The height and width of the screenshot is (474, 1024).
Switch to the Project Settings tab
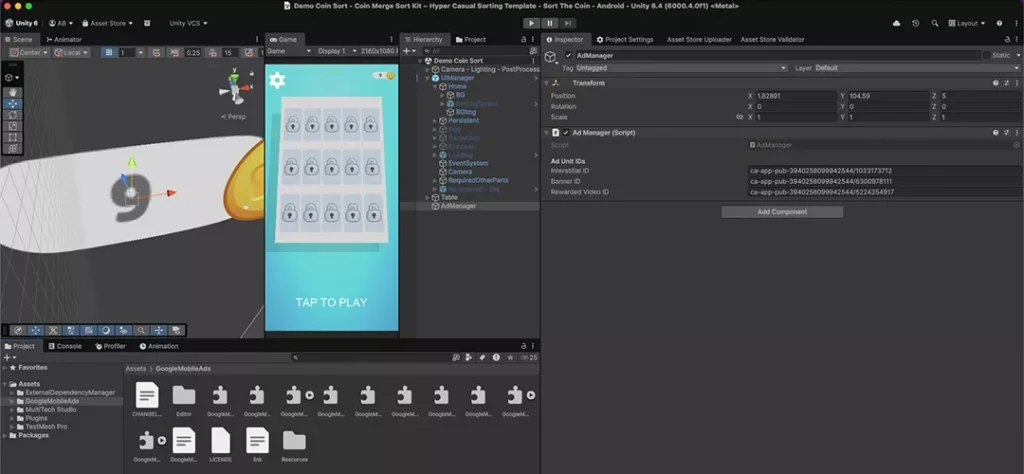tap(625, 39)
